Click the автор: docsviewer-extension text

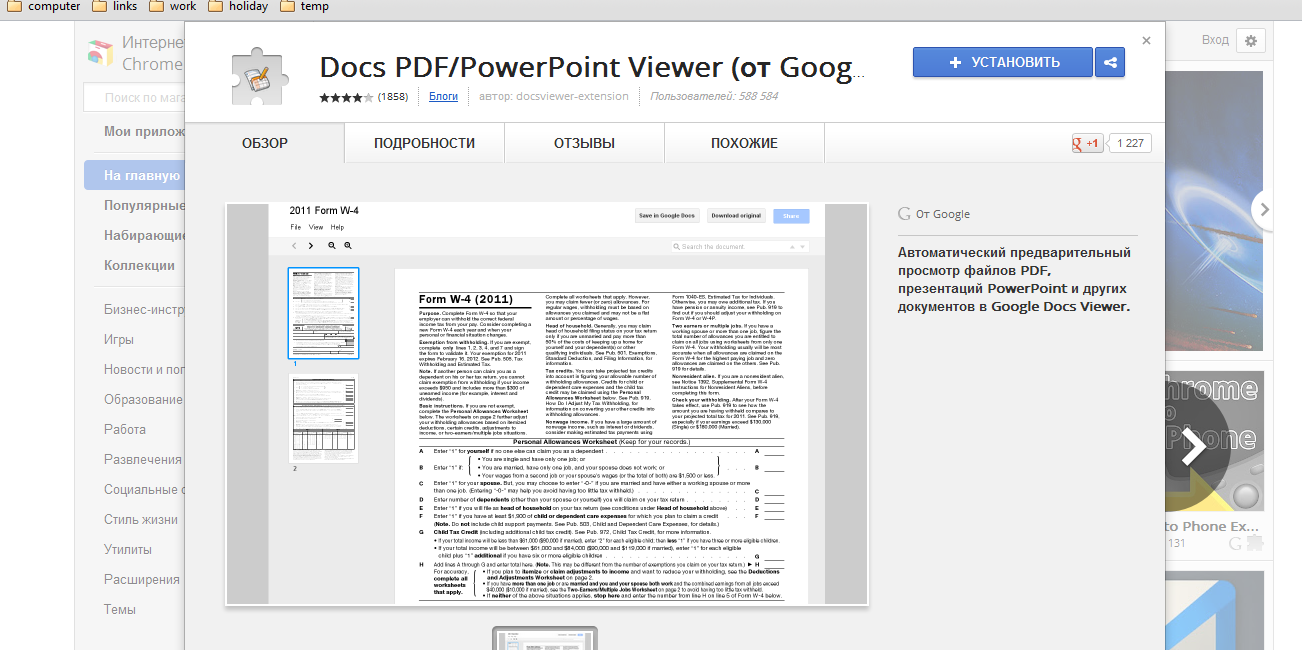(x=554, y=97)
